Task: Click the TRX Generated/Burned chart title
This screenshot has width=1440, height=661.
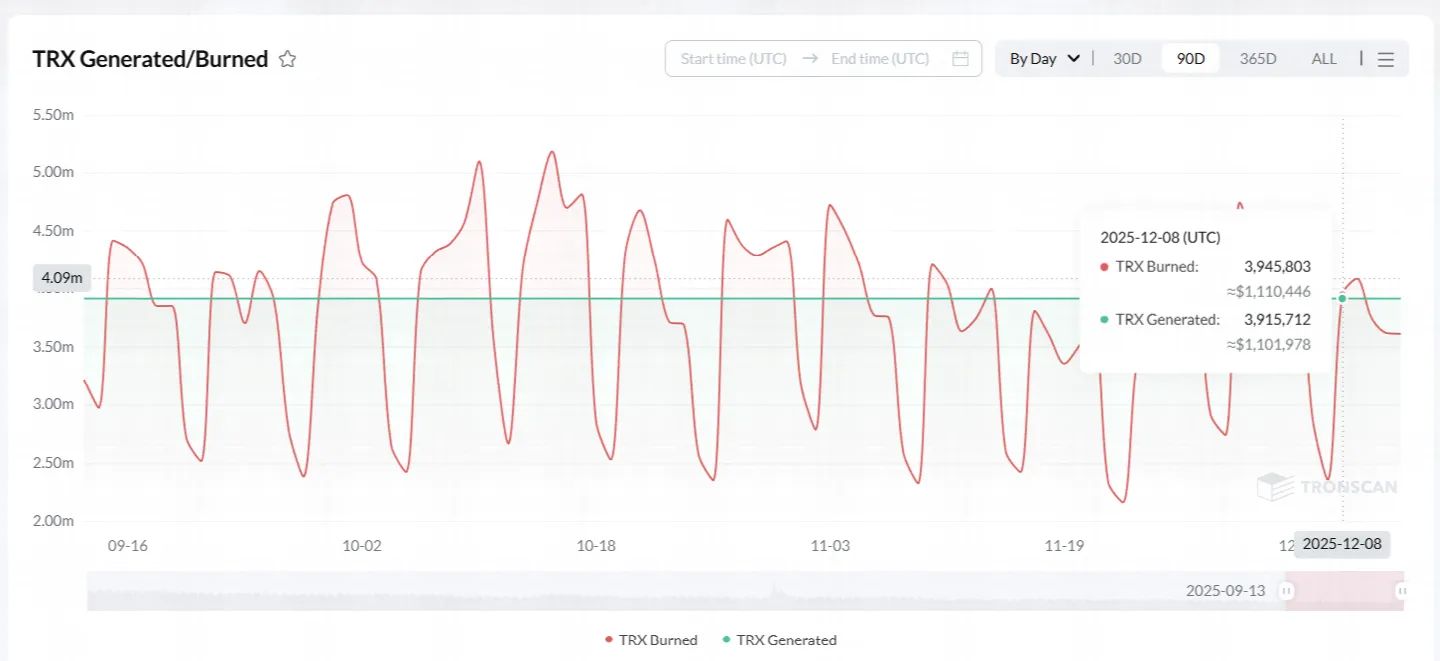Action: pos(150,59)
